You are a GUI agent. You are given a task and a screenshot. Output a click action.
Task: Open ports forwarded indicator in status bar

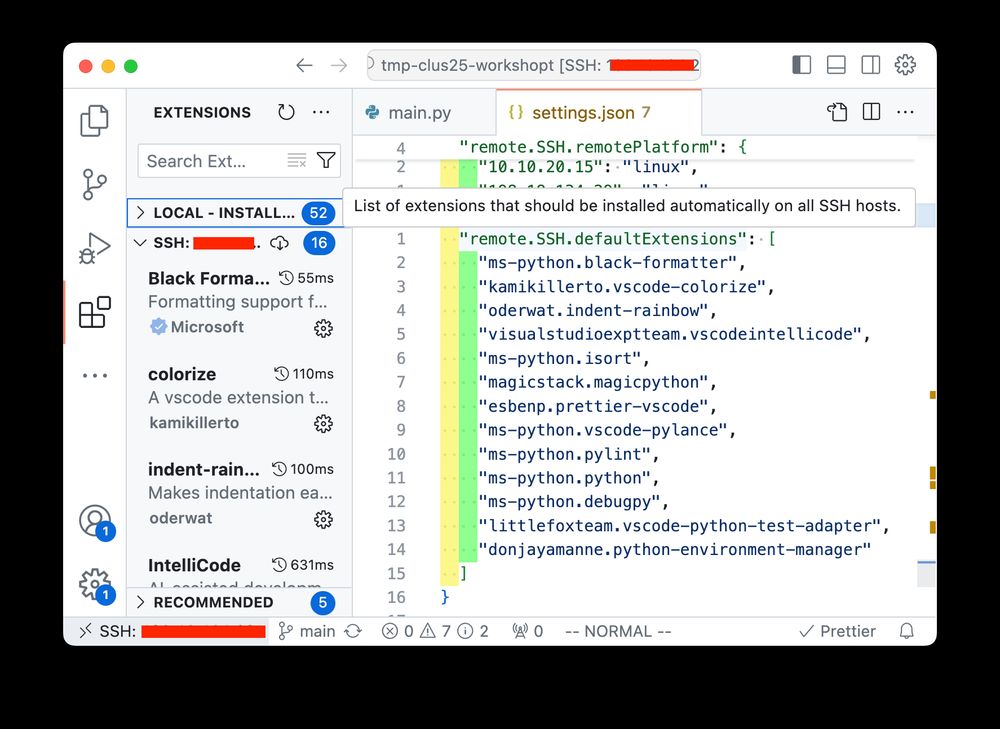(x=527, y=631)
